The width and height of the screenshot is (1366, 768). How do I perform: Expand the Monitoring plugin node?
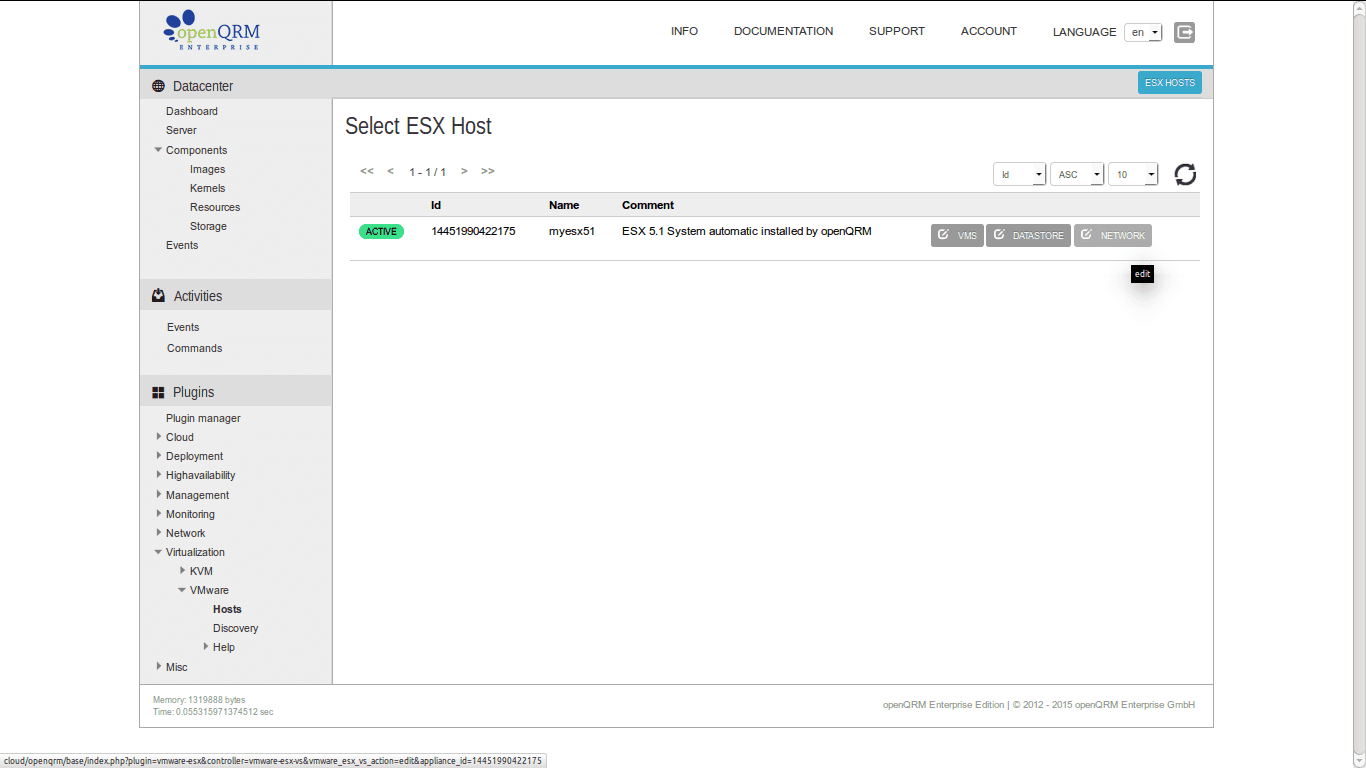click(x=158, y=514)
